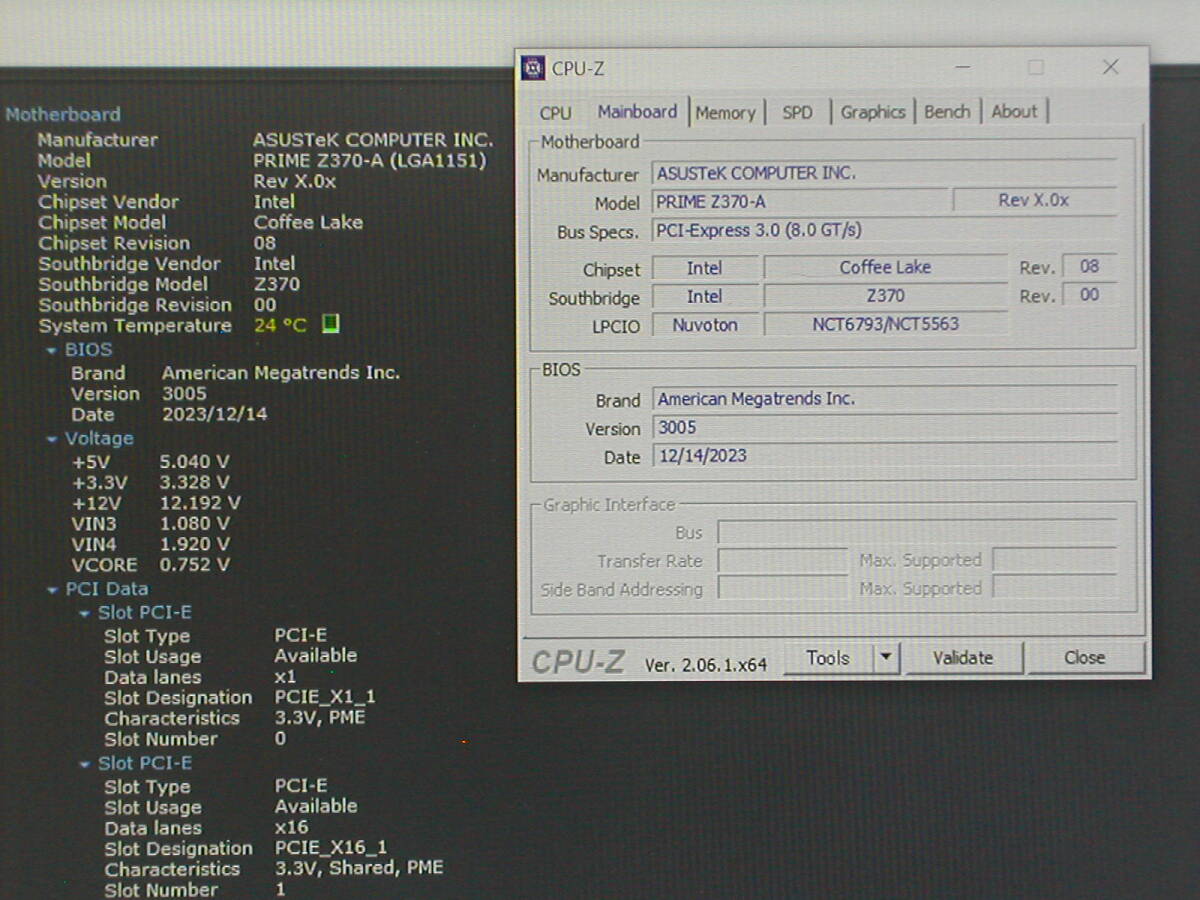Click the Chipset Rev. 08 field
The width and height of the screenshot is (1200, 900).
tap(1089, 267)
